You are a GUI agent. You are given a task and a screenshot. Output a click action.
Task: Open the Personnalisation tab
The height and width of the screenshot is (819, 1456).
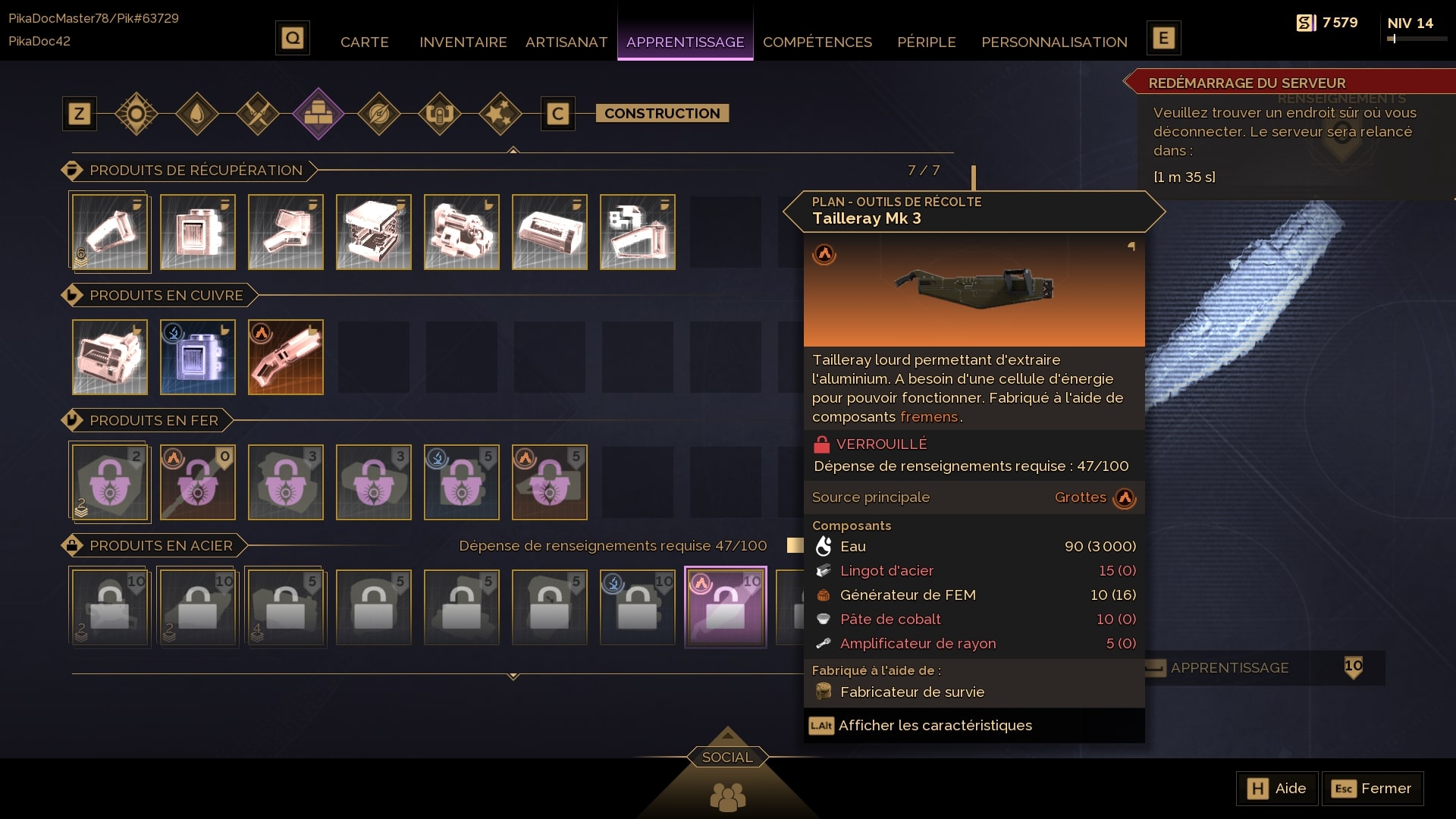(x=1054, y=42)
